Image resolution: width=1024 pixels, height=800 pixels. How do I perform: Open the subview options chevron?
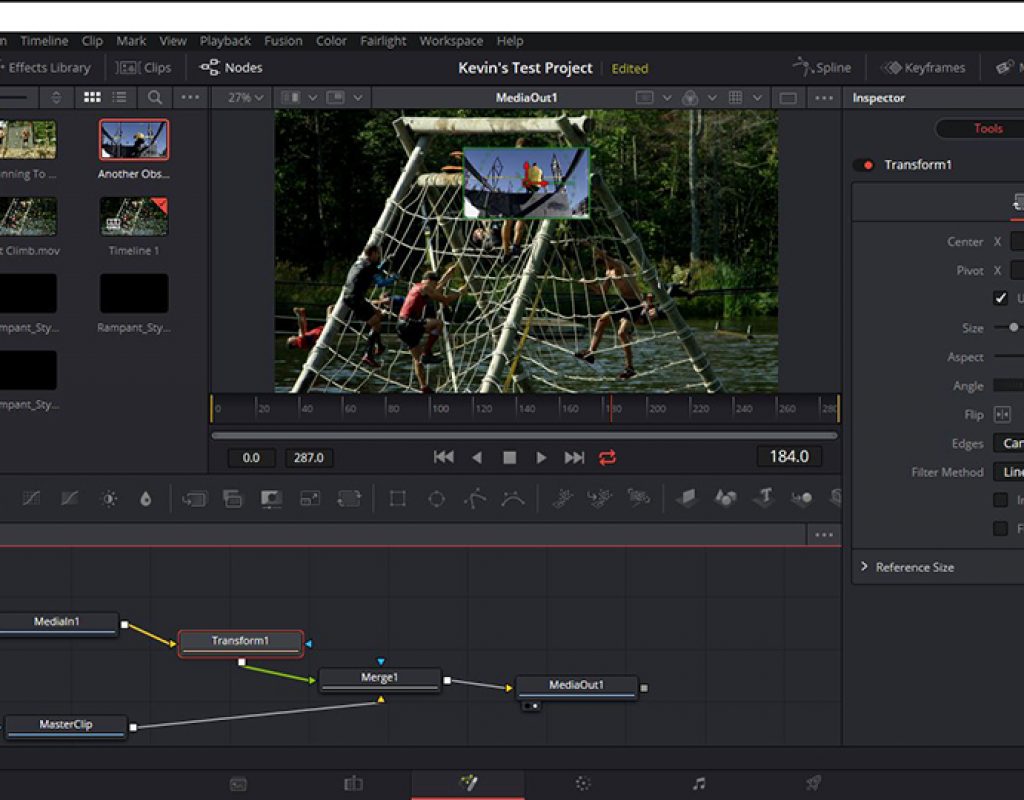point(358,97)
